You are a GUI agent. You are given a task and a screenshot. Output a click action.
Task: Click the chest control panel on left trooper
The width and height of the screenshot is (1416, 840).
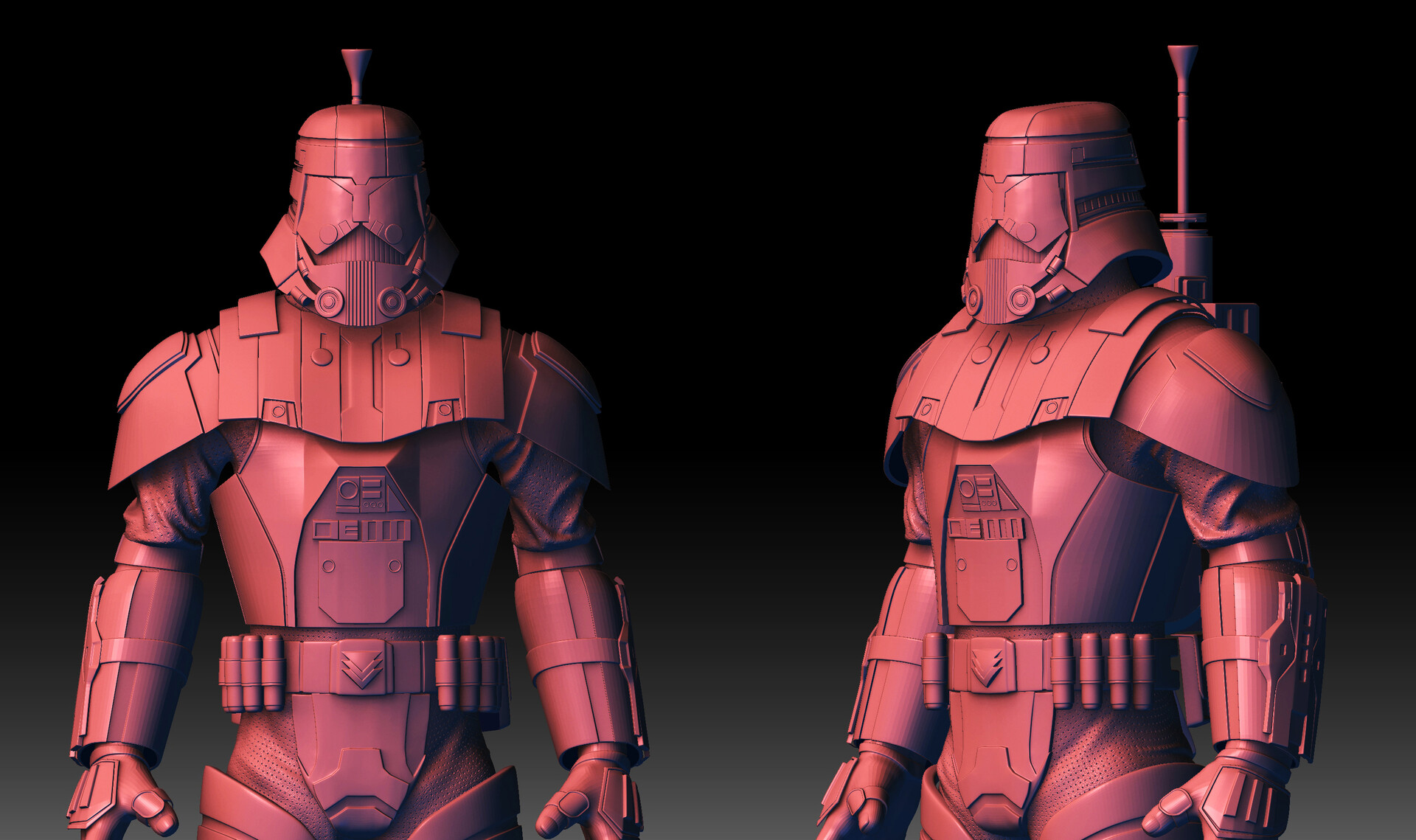click(x=359, y=490)
